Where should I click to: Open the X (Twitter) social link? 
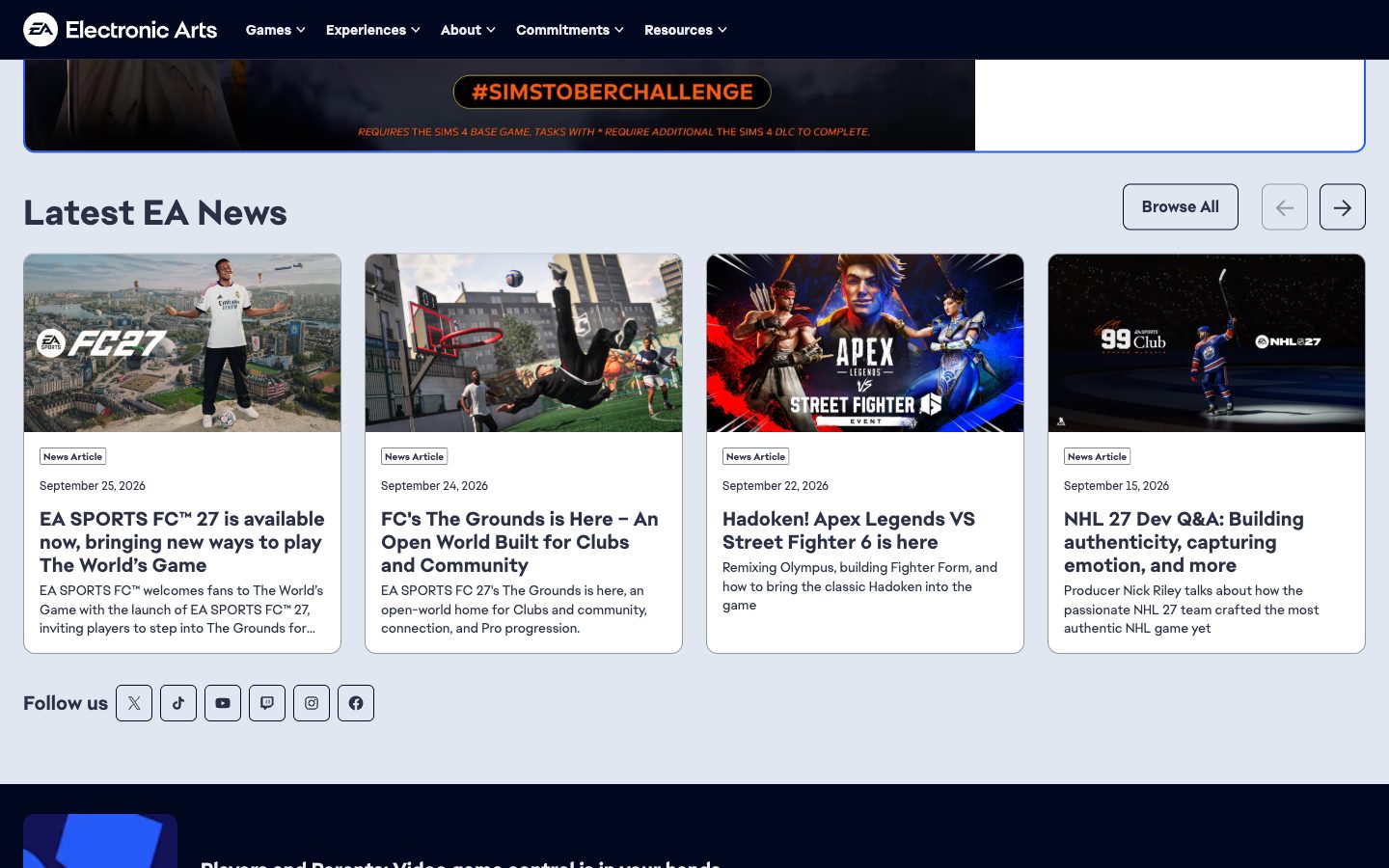(134, 703)
